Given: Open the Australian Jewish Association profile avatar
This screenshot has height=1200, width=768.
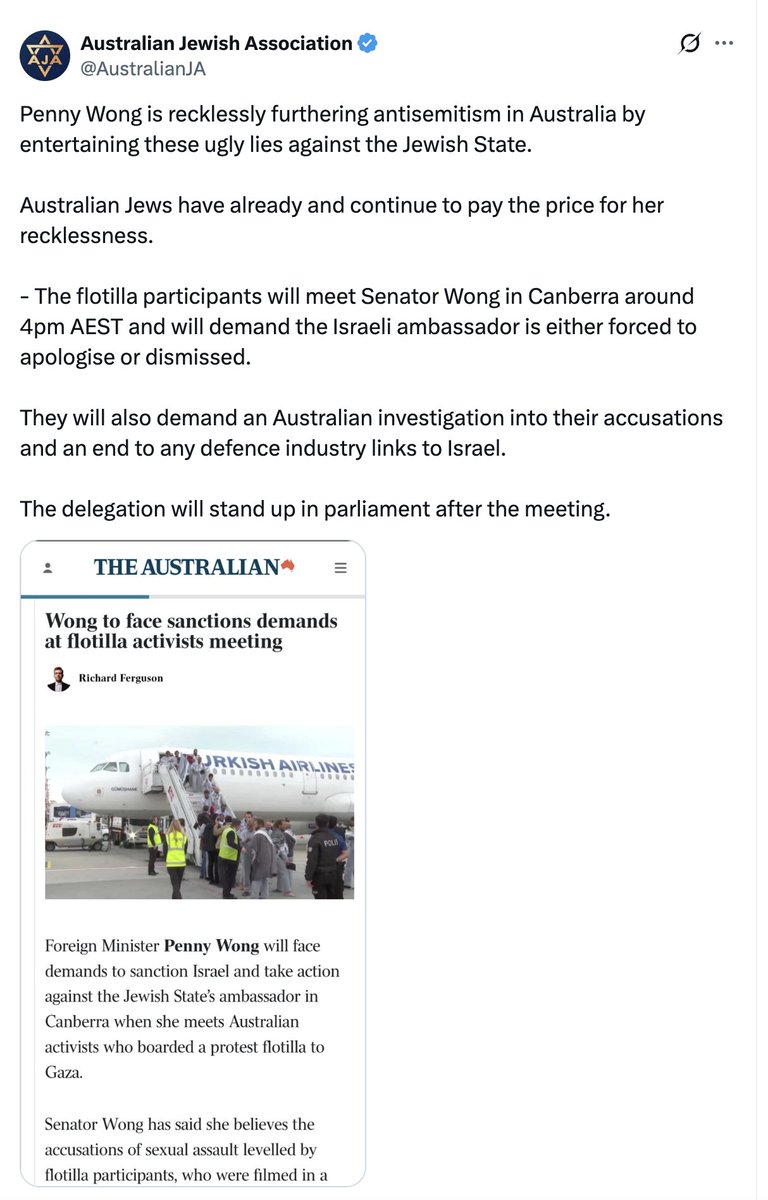Looking at the screenshot, I should [x=44, y=55].
